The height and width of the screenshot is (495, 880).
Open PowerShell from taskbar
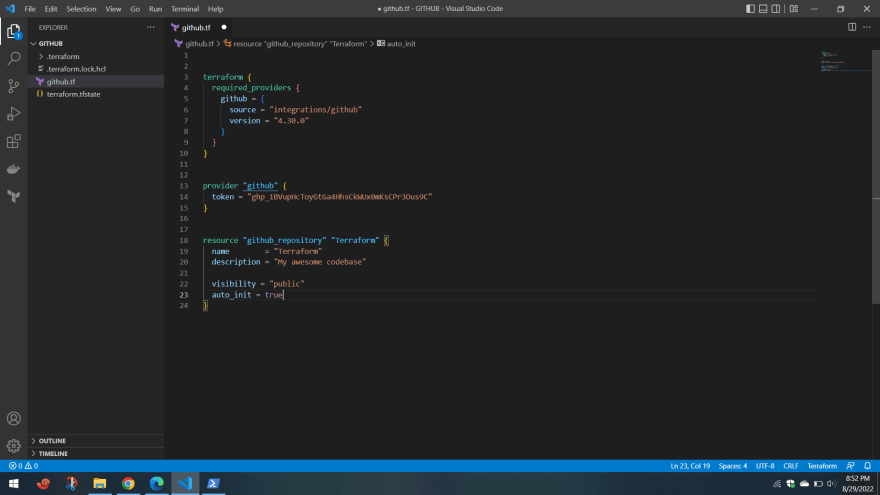pyautogui.click(x=213, y=483)
